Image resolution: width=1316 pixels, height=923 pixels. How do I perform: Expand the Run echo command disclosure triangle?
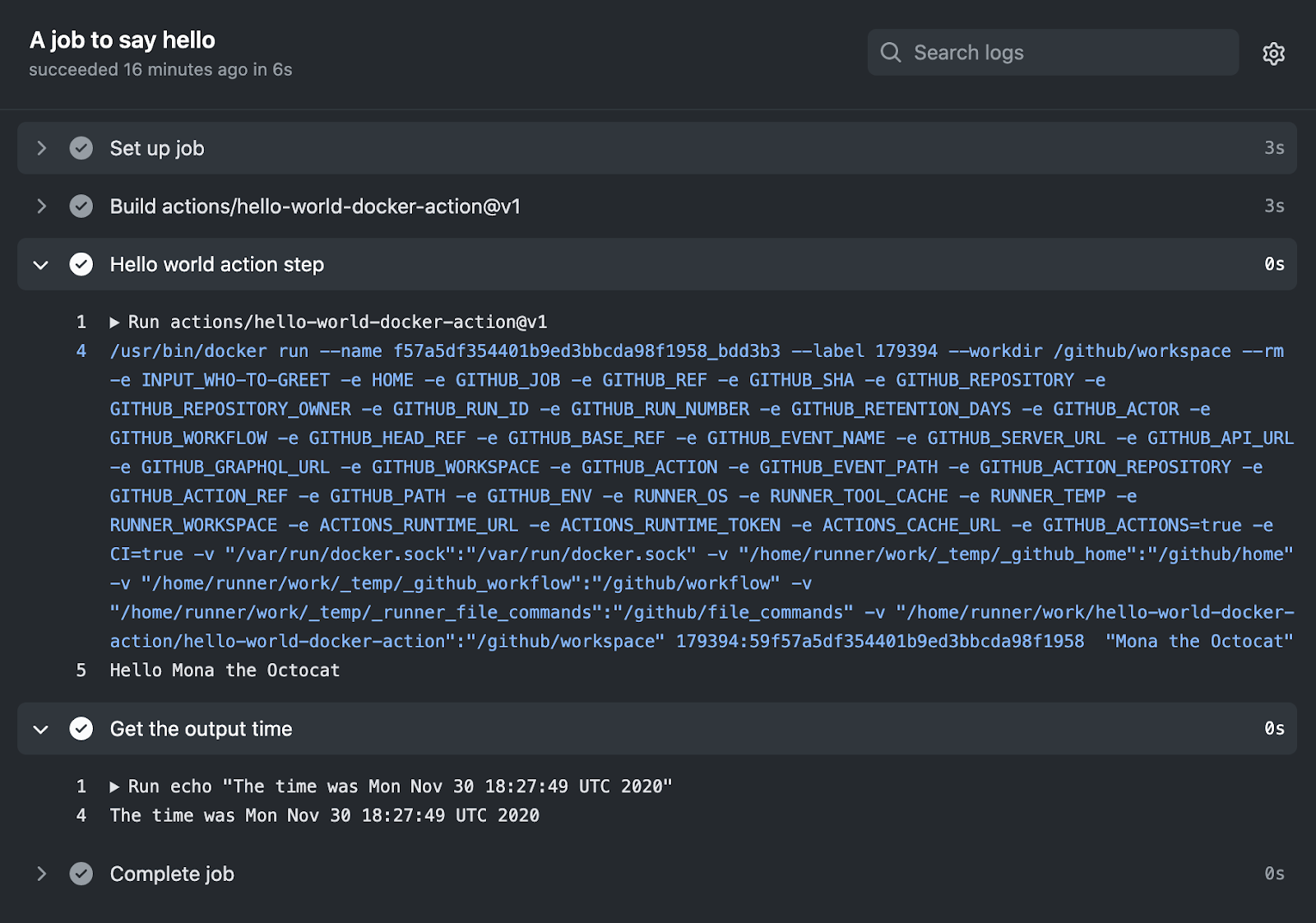click(x=115, y=787)
